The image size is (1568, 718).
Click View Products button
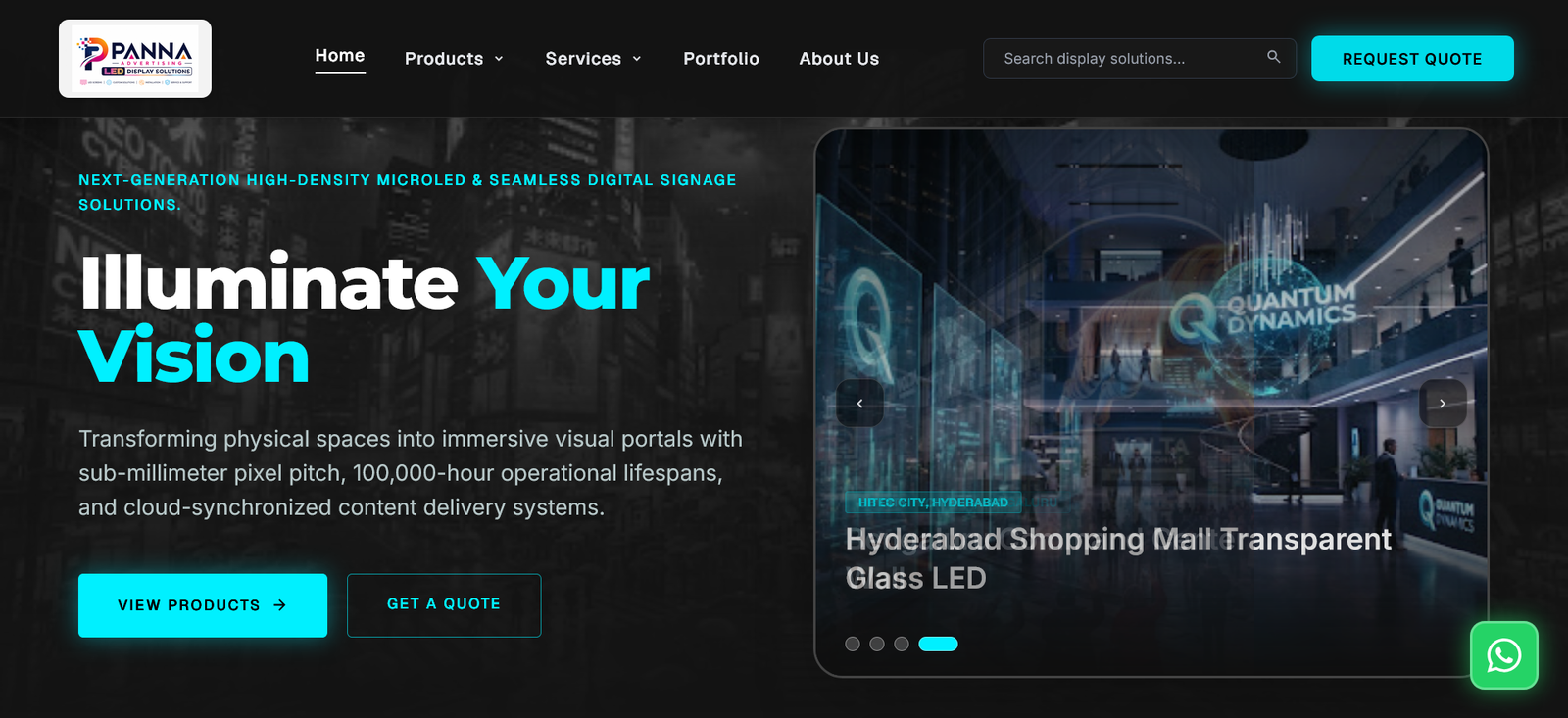pyautogui.click(x=203, y=605)
